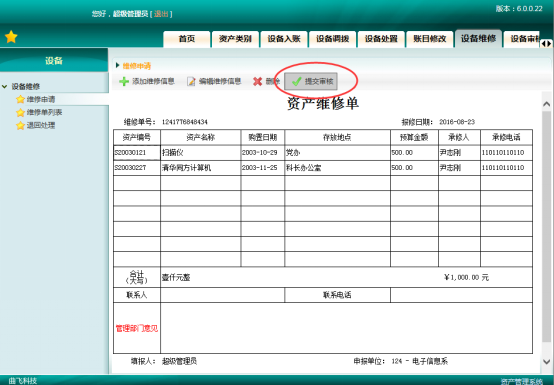Click repair order number 1241776848434
This screenshot has height=385, width=554.
pyautogui.click(x=185, y=122)
